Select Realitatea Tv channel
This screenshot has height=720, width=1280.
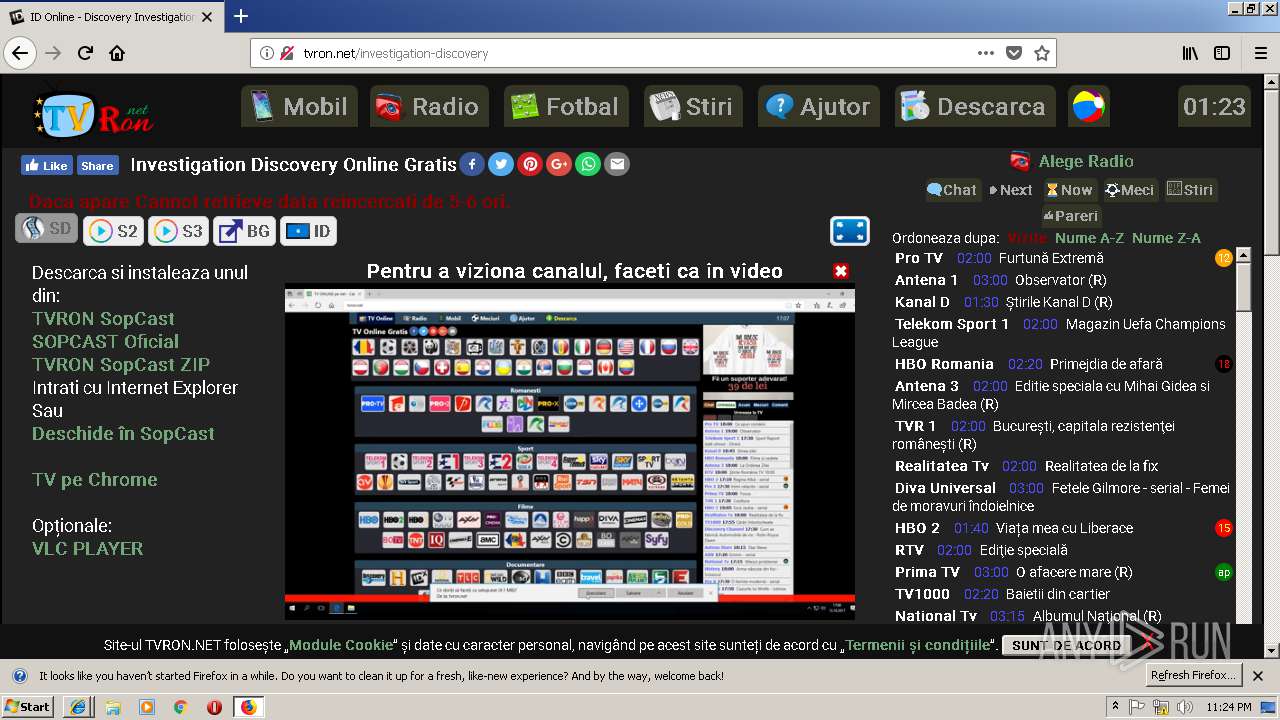(x=942, y=466)
